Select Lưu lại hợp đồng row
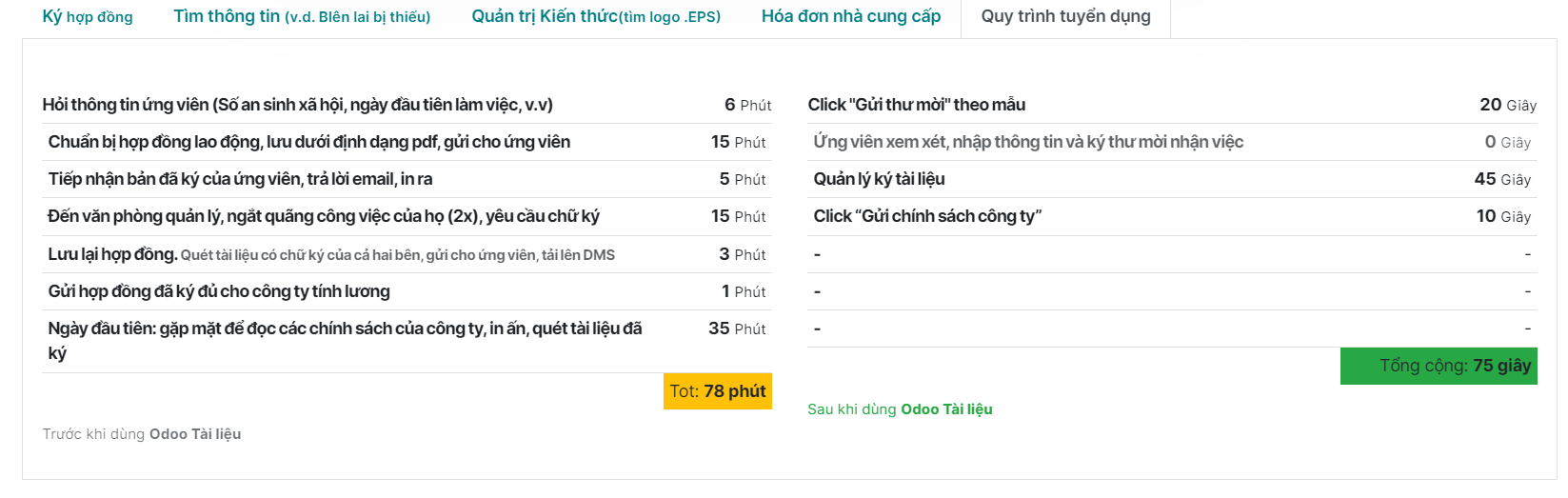The image size is (1568, 498). click(407, 254)
